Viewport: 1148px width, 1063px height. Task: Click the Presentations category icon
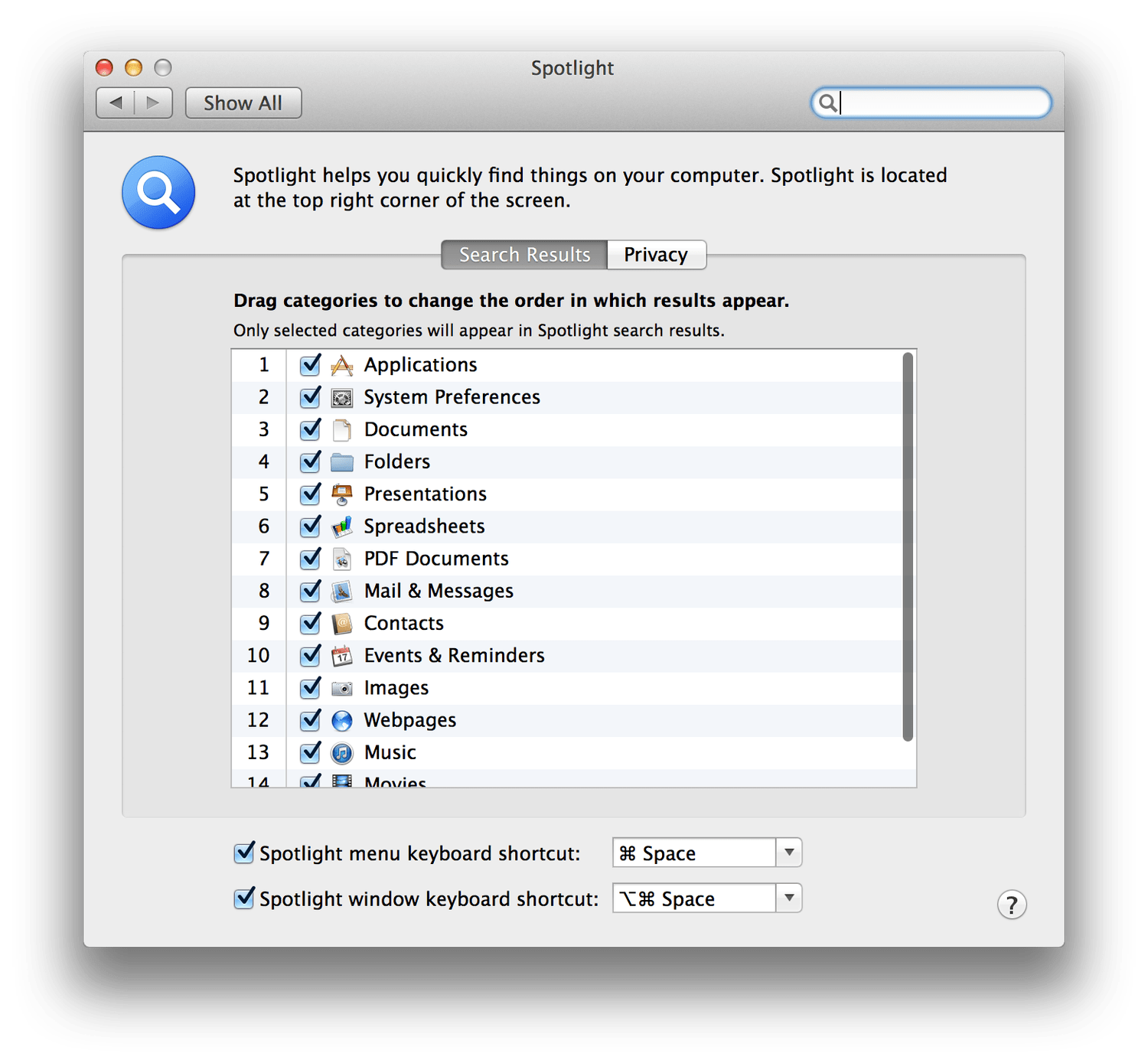pos(342,494)
